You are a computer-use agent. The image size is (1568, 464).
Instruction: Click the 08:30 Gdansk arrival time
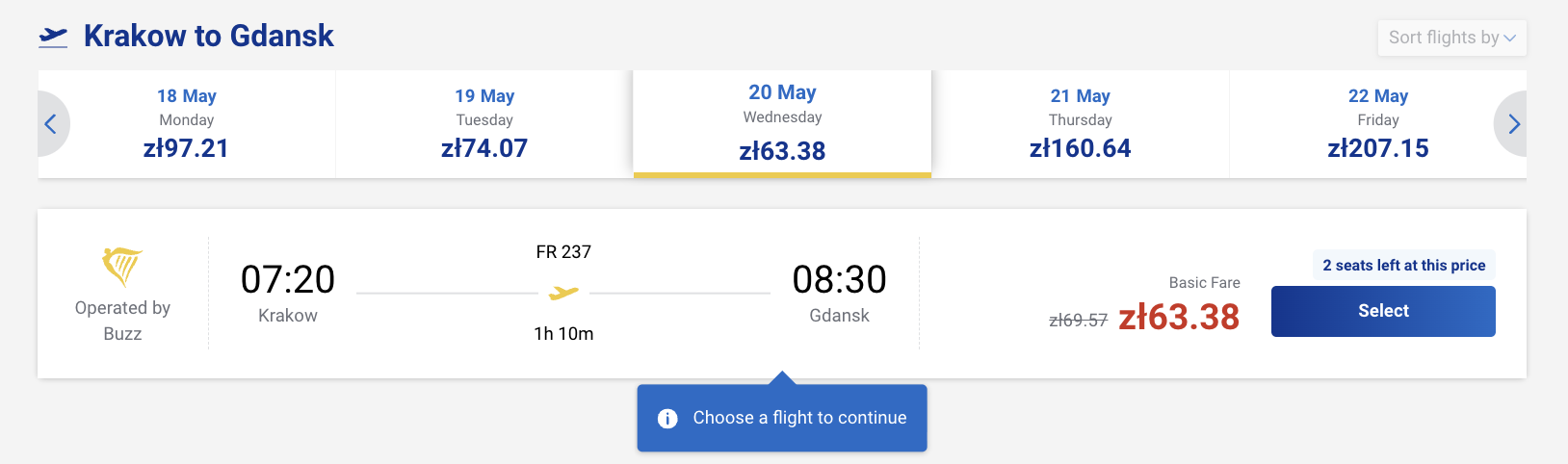point(839,280)
